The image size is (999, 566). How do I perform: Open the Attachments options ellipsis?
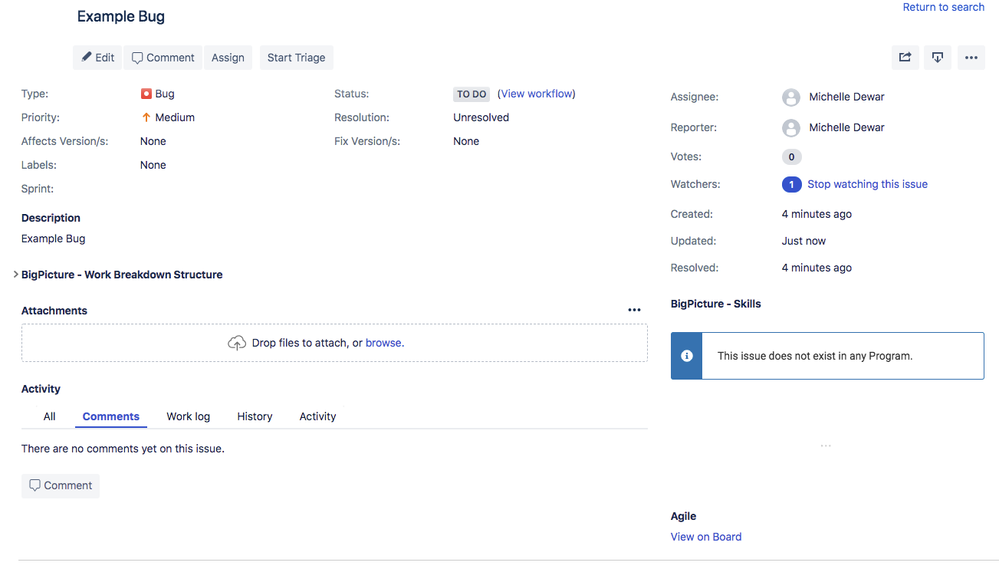pos(634,310)
